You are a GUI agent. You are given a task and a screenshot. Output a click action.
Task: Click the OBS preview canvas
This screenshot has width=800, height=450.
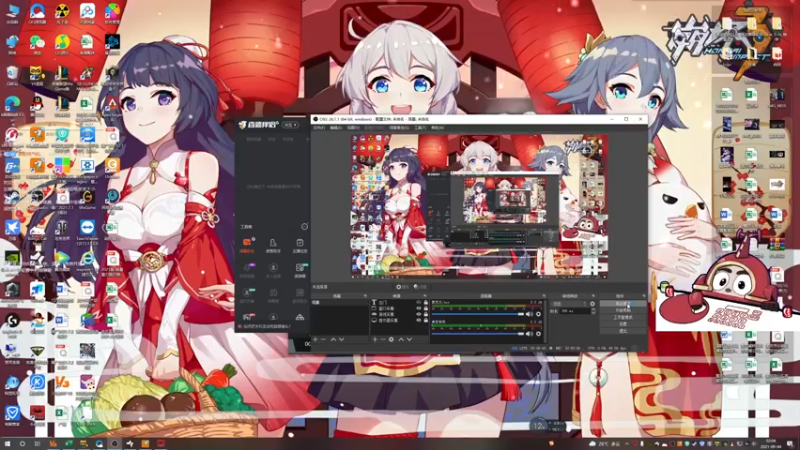pos(480,206)
